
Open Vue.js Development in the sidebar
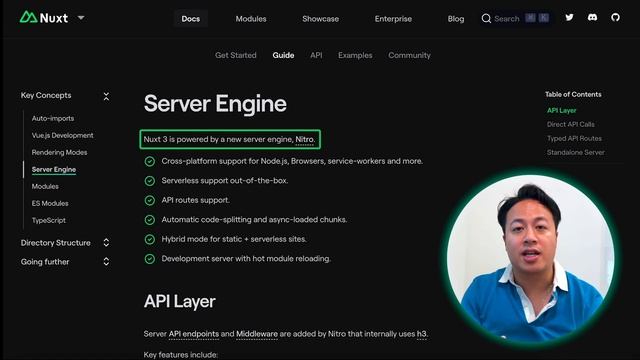tap(62, 135)
